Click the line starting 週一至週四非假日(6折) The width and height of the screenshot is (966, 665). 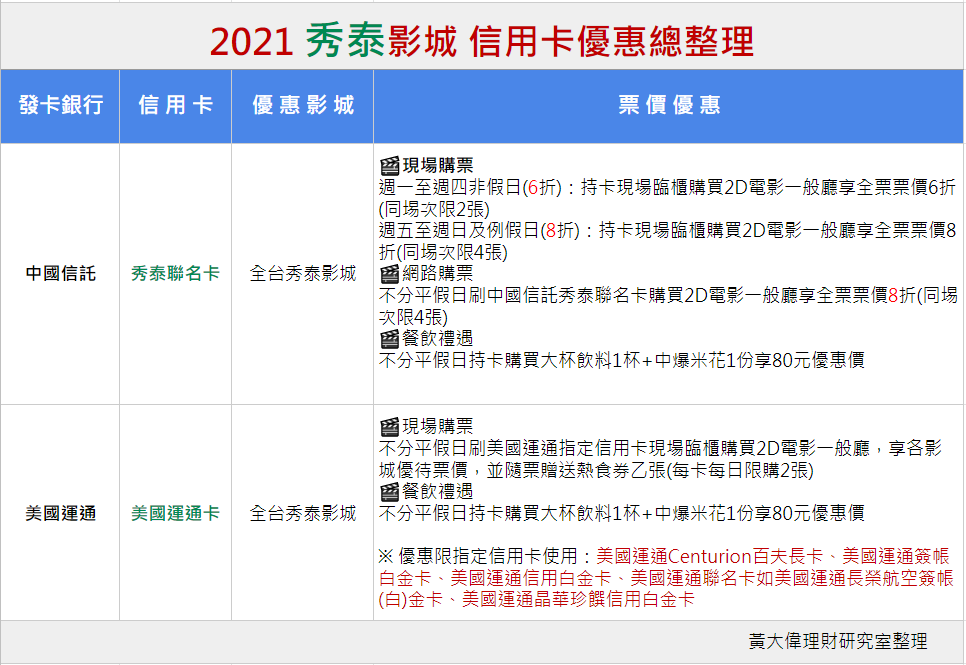[667, 187]
